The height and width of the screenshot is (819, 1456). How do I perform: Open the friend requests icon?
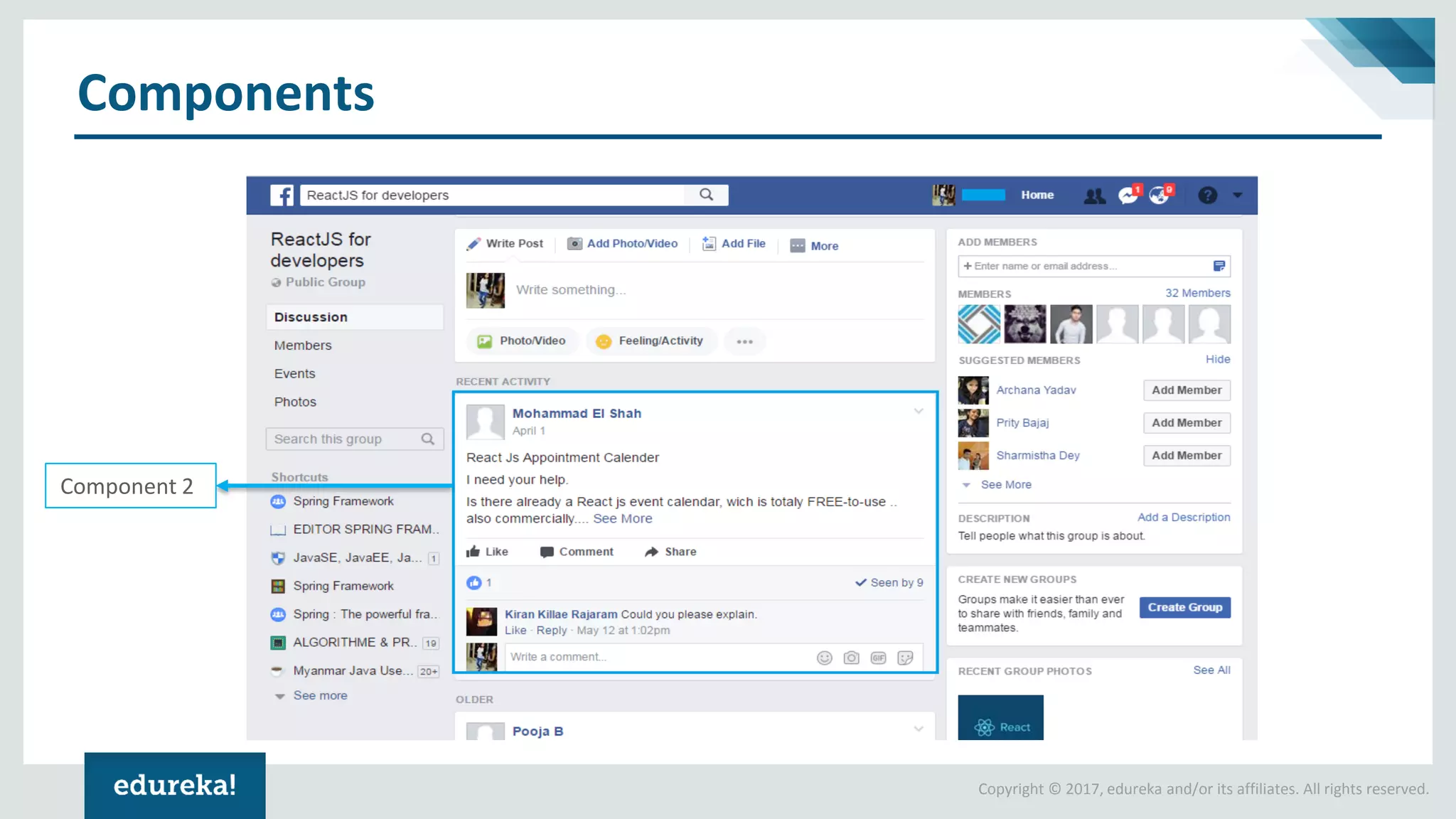click(1094, 196)
